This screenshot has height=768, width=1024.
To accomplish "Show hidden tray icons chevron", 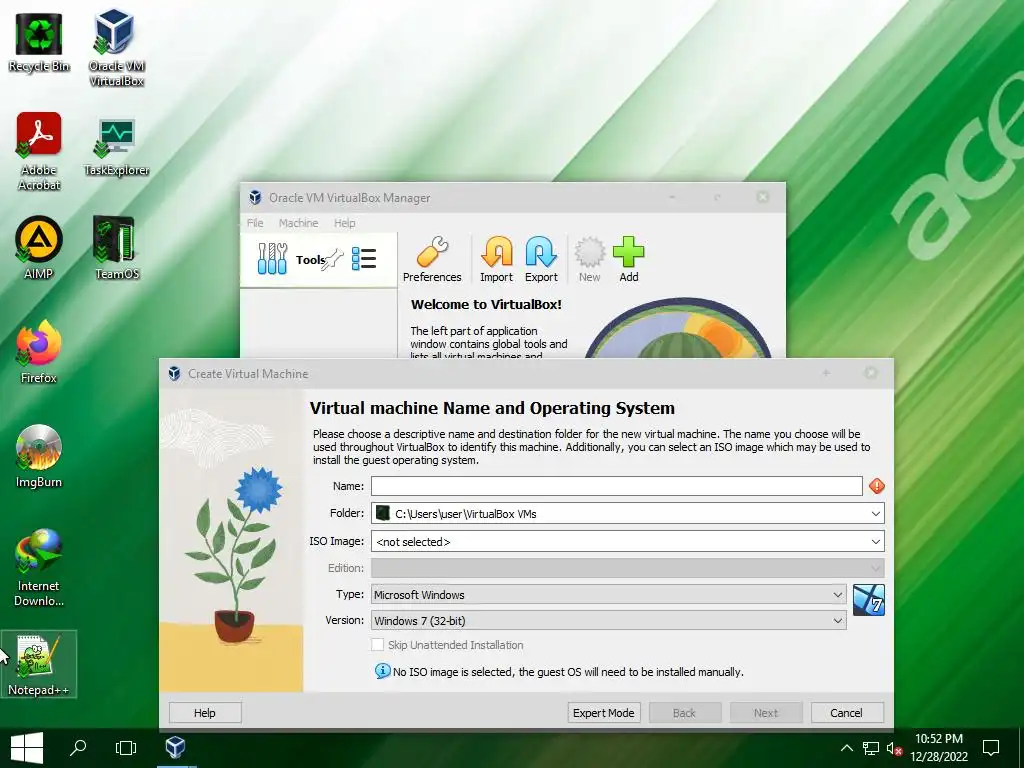I will [x=846, y=748].
